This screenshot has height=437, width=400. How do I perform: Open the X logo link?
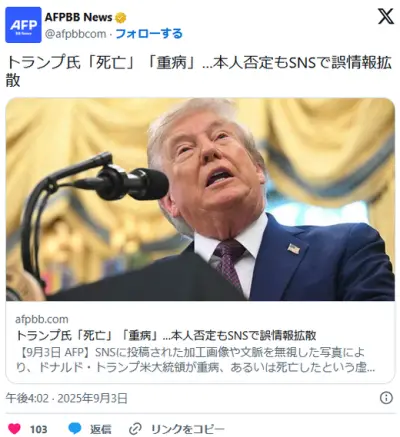pyautogui.click(x=386, y=16)
